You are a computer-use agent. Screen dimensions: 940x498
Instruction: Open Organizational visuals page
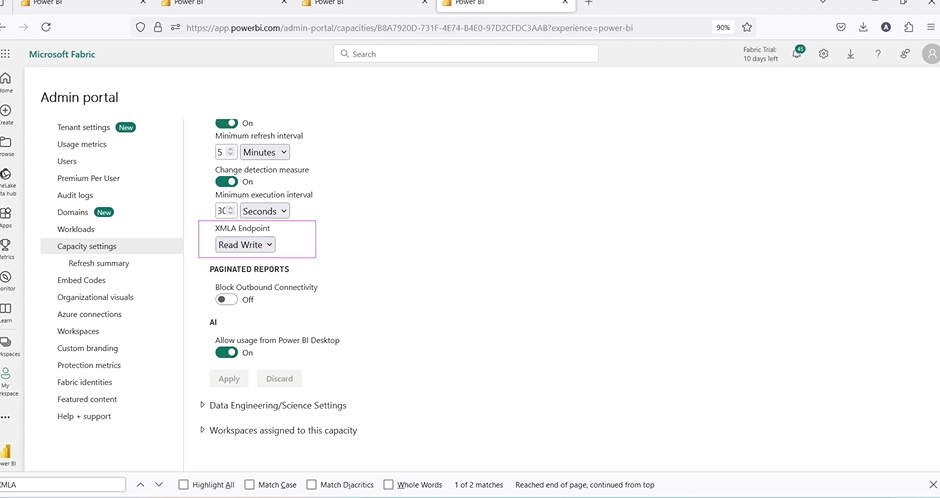[95, 297]
